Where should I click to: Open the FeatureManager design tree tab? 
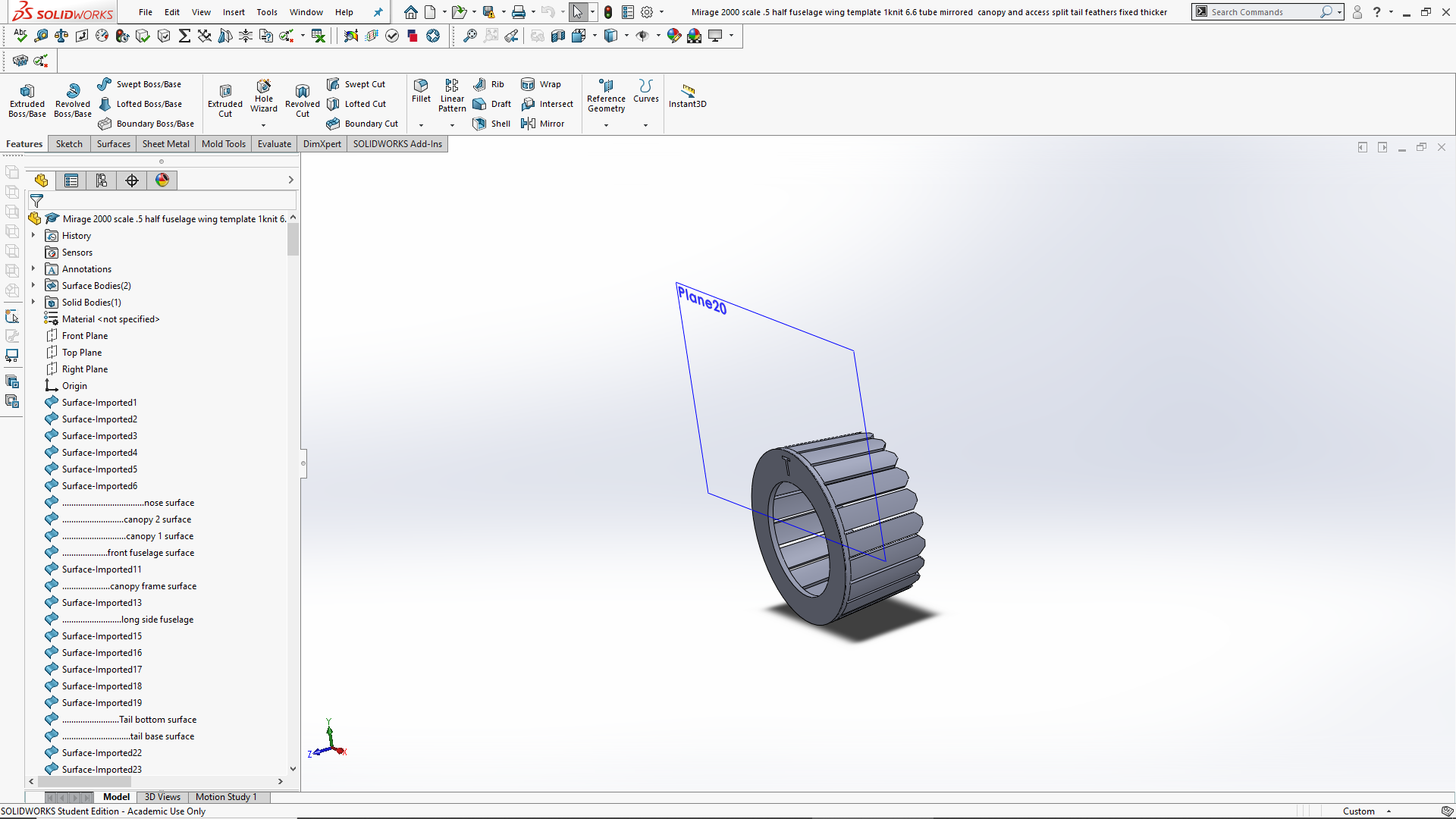[41, 180]
